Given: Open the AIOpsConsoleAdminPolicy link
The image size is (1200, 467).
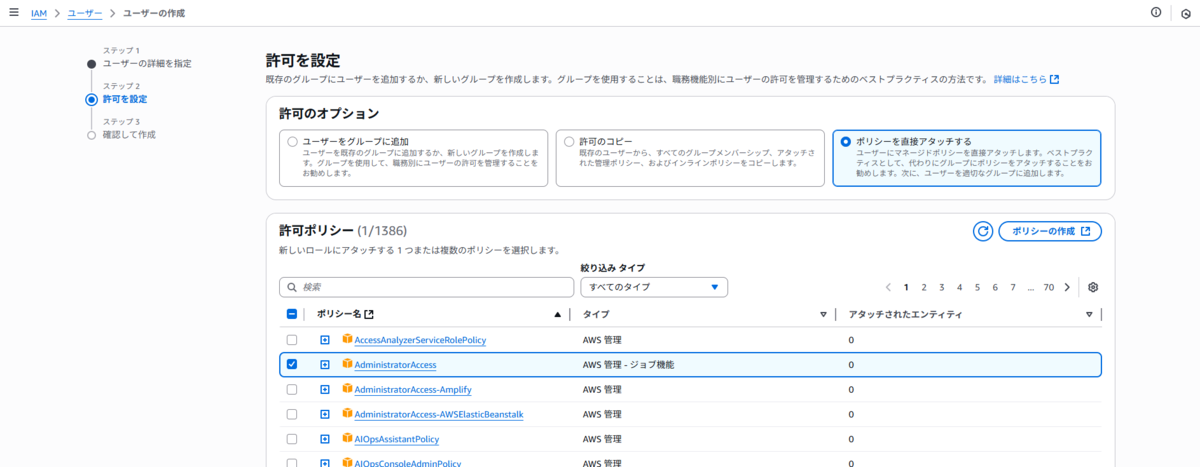Looking at the screenshot, I should point(408,462).
